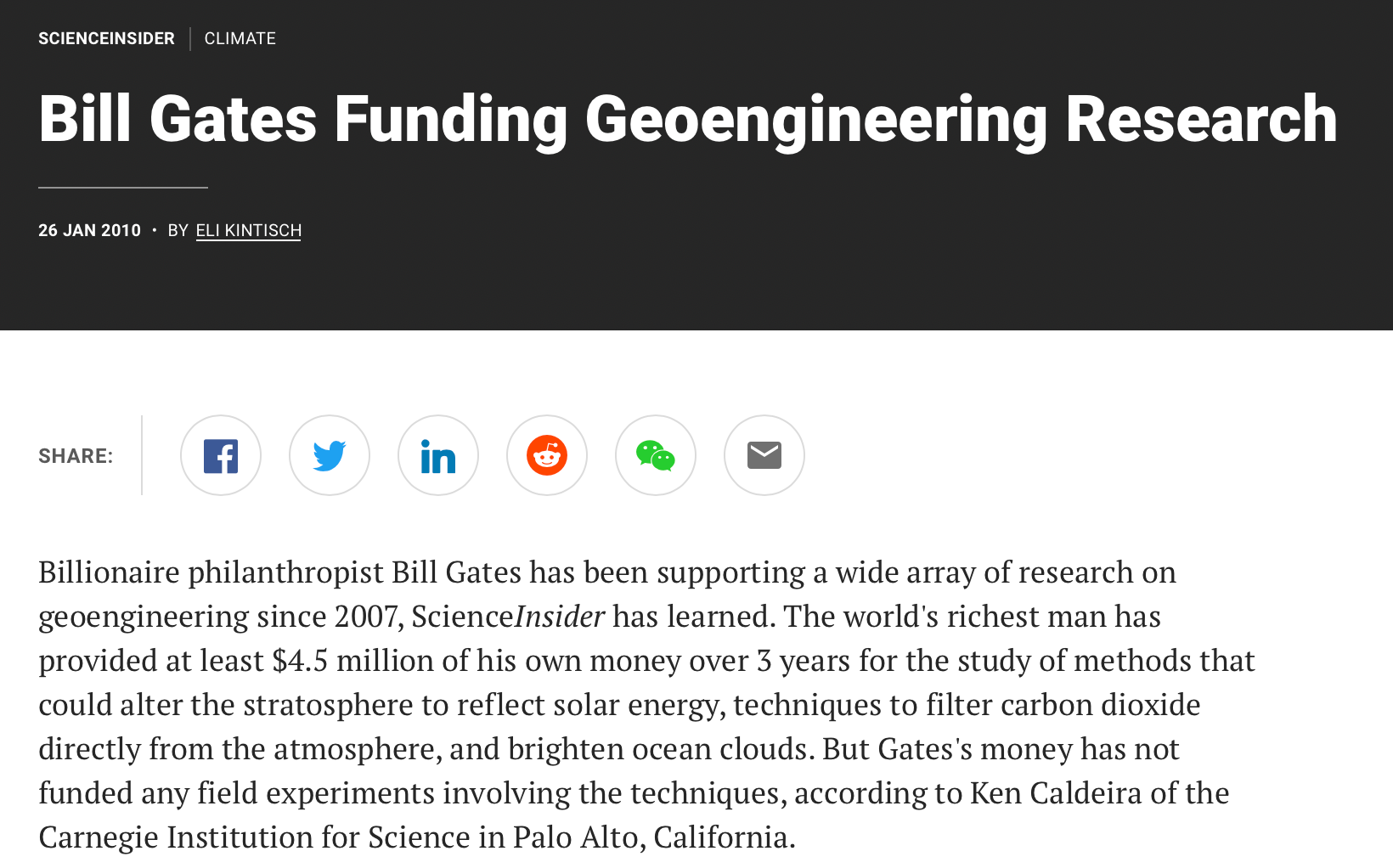This screenshot has height=868, width=1393.
Task: Share the article via the Twitter icon
Action: click(x=330, y=455)
